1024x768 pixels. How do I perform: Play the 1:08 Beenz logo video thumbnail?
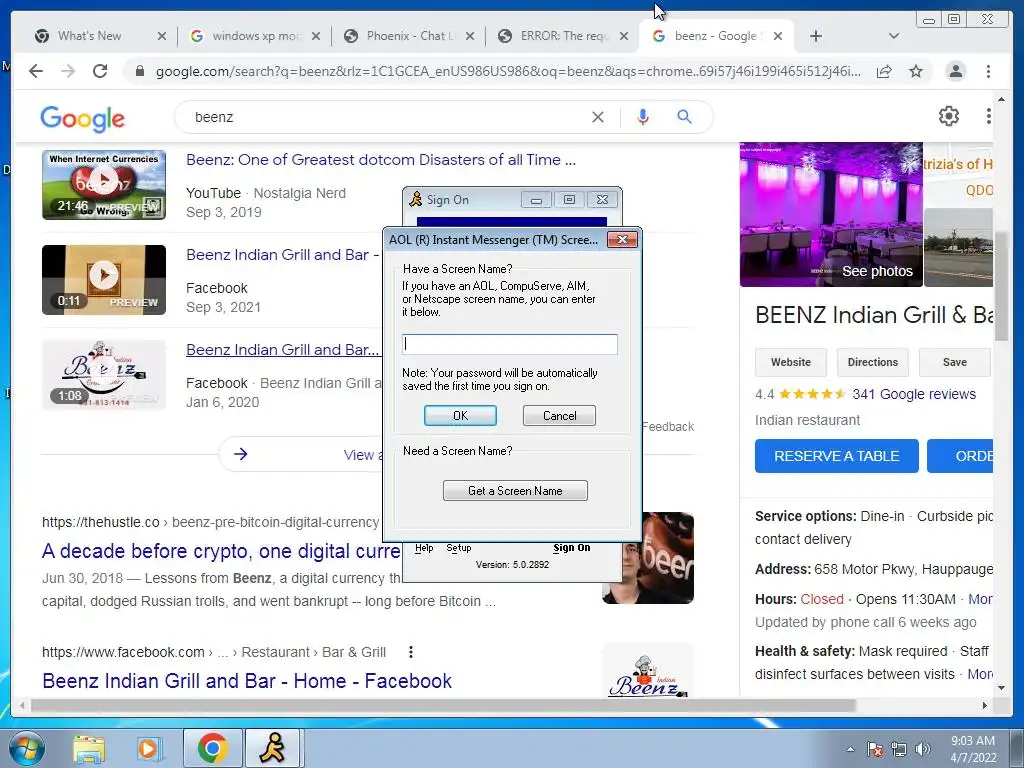point(104,375)
